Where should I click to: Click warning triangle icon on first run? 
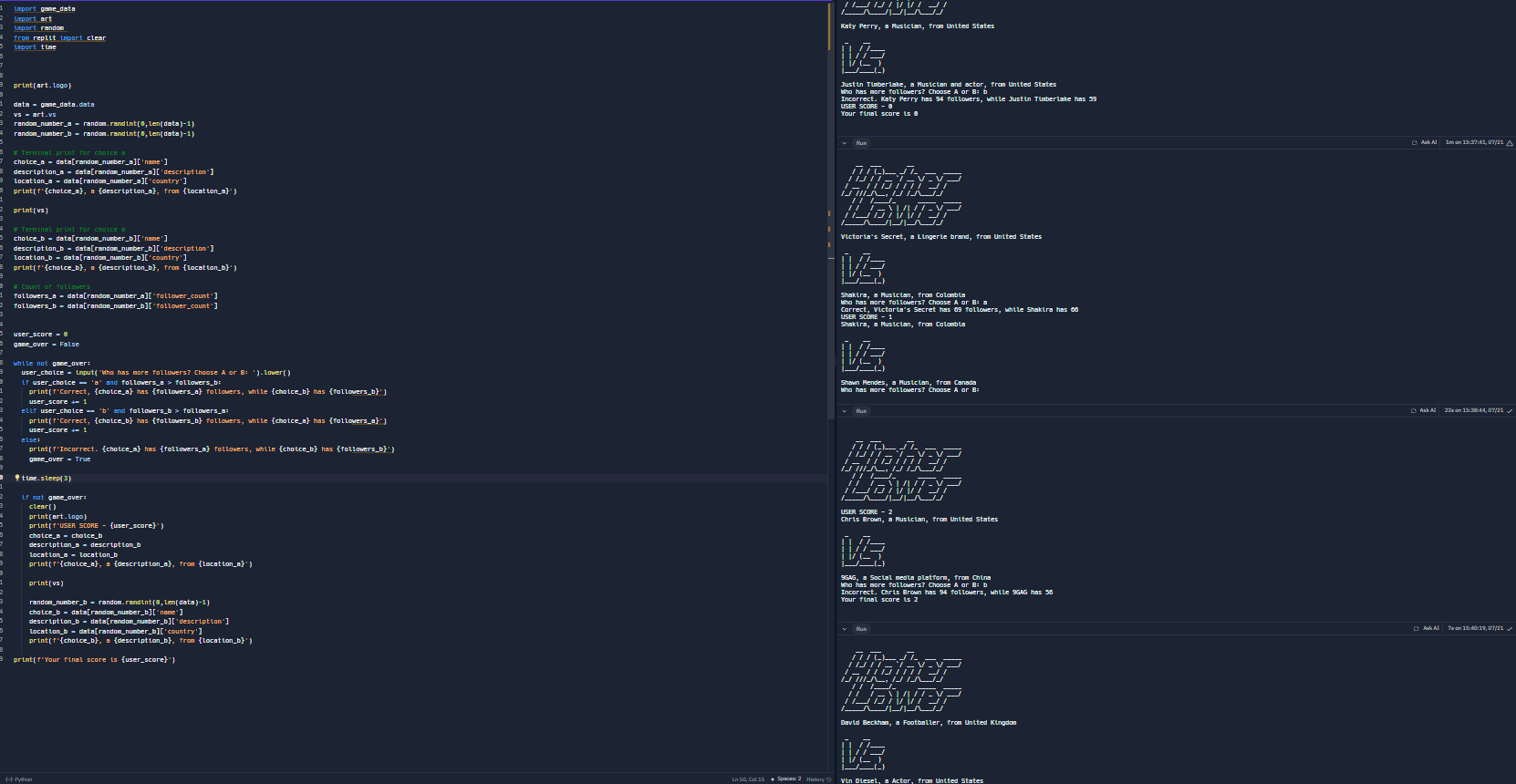(1510, 143)
